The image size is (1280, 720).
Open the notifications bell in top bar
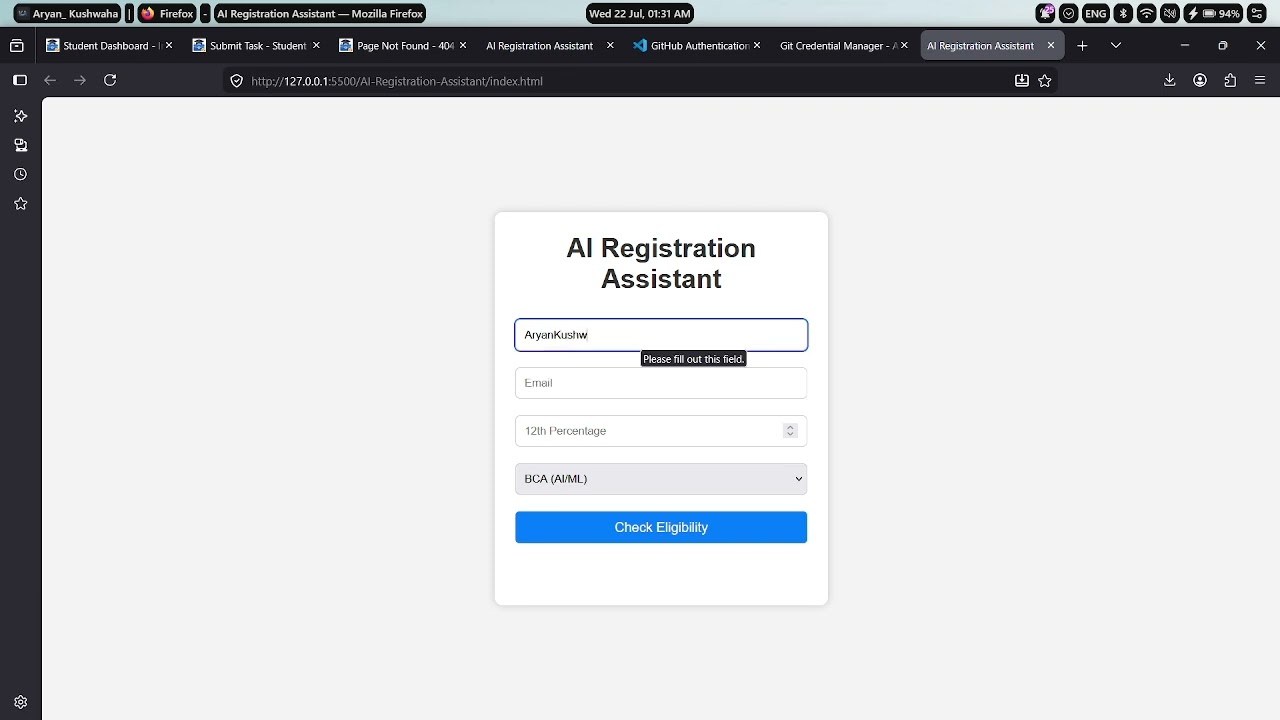tap(1046, 14)
